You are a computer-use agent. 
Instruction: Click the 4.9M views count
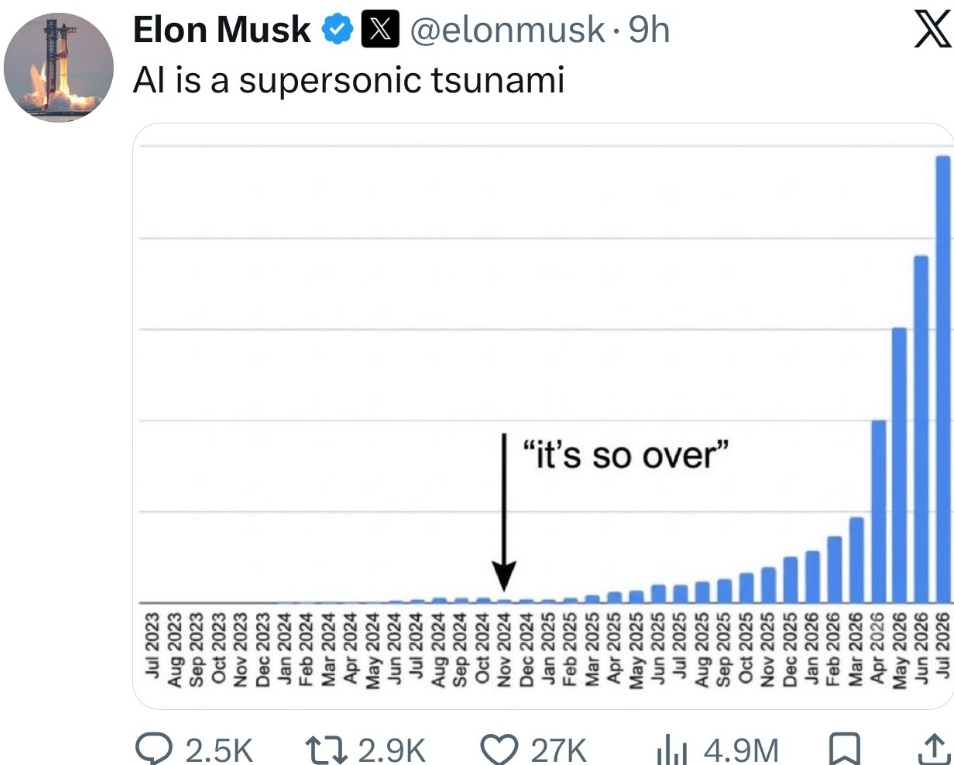tap(741, 750)
